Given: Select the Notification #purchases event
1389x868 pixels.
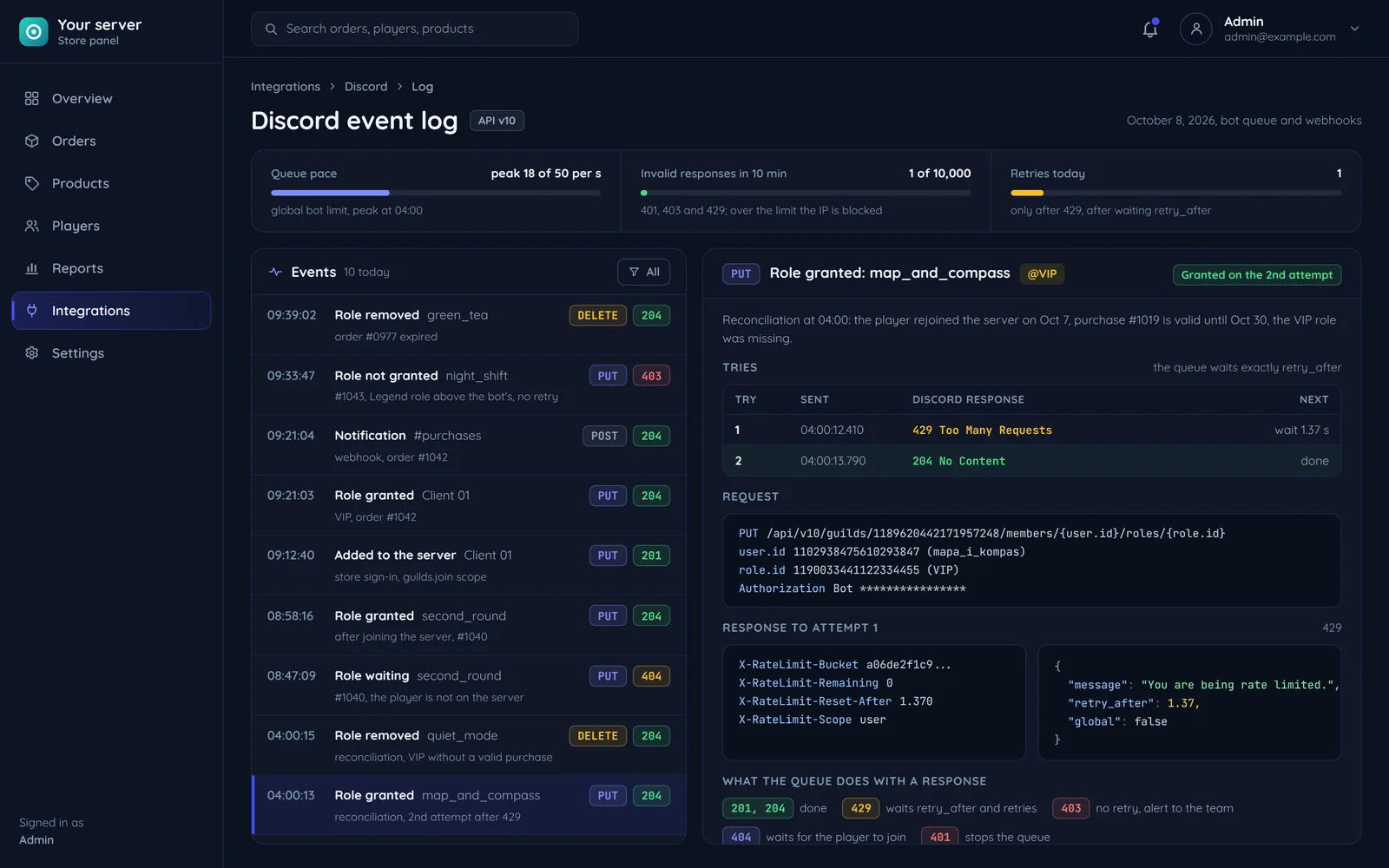Looking at the screenshot, I should click(469, 445).
